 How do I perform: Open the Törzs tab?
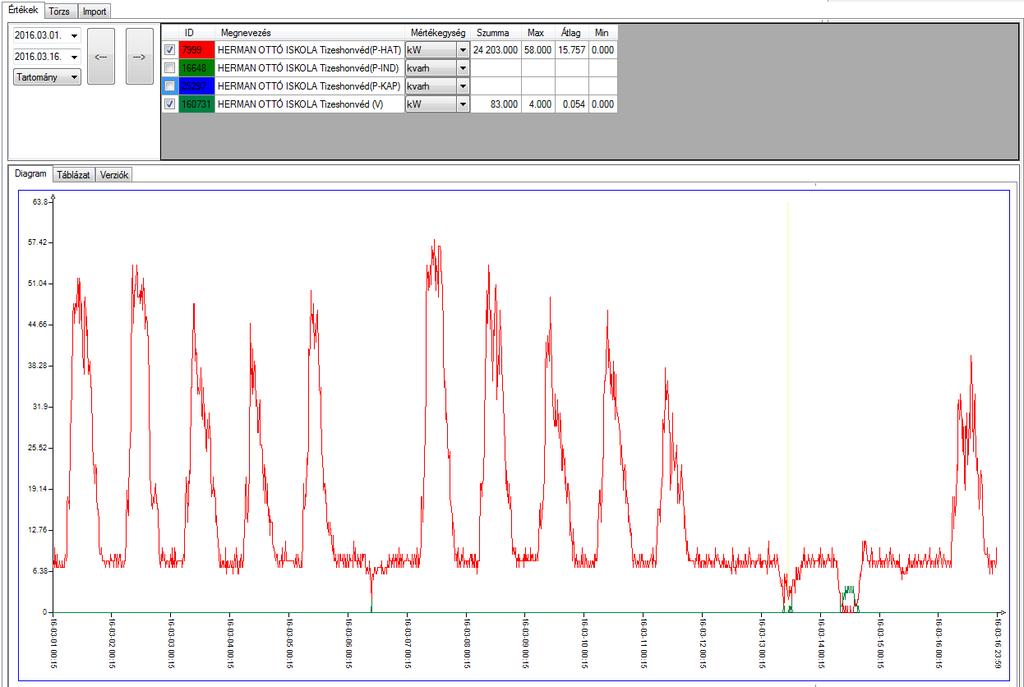(59, 11)
